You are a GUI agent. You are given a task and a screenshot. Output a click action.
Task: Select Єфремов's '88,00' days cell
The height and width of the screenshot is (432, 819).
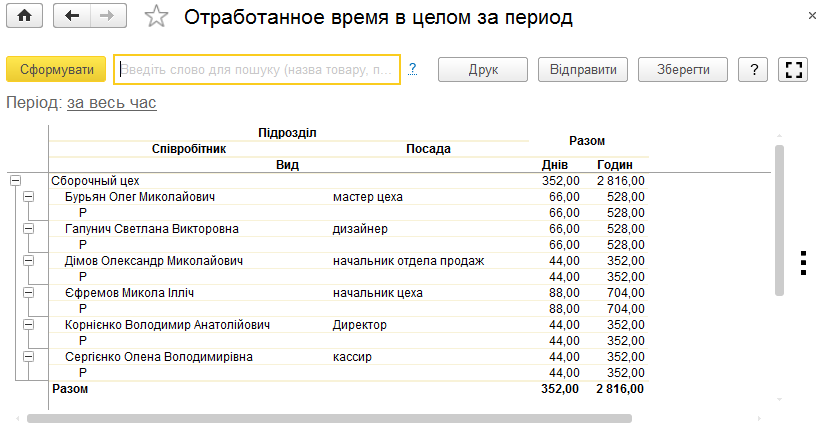click(564, 293)
